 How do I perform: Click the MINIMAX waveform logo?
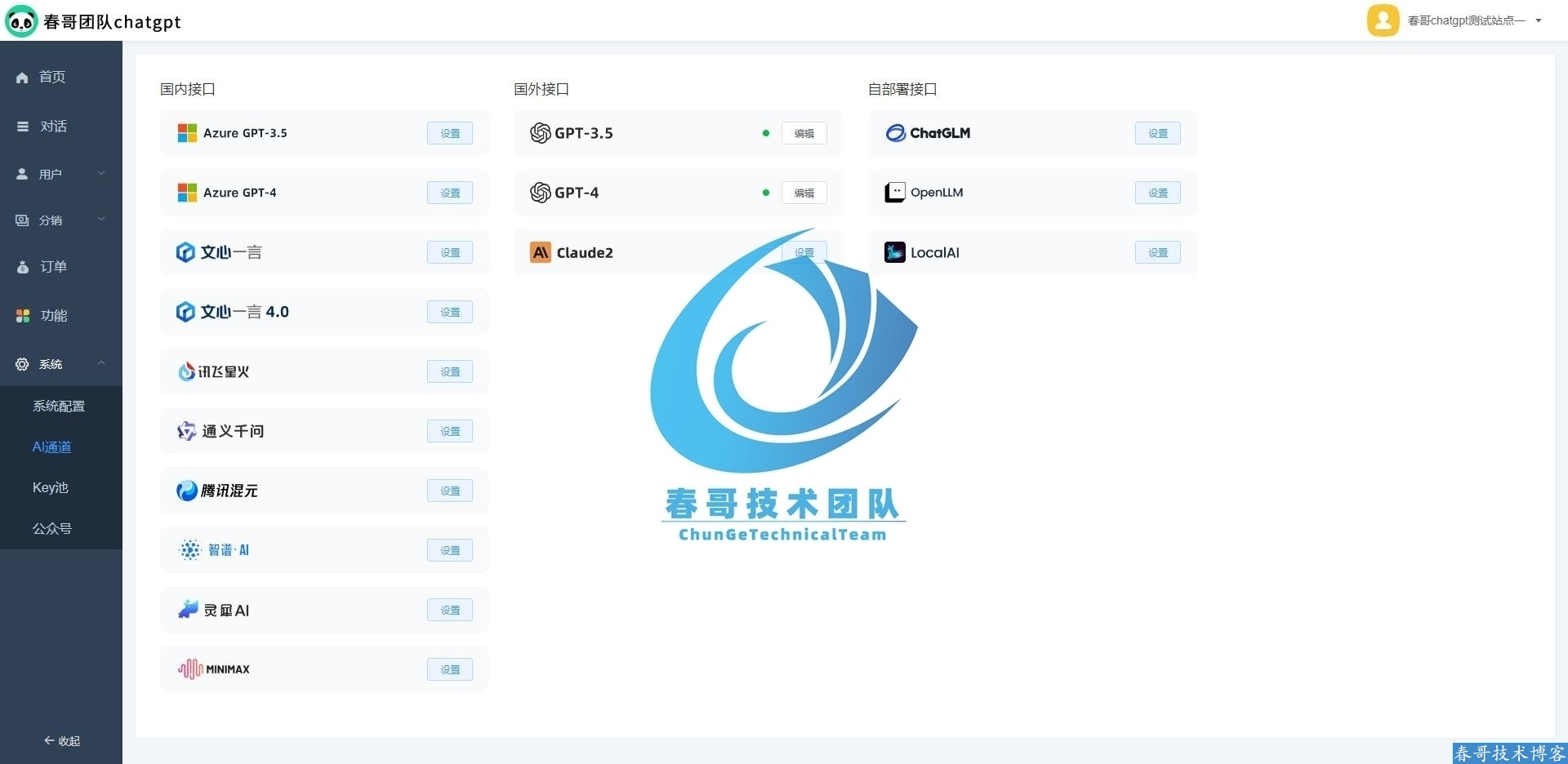[x=190, y=669]
